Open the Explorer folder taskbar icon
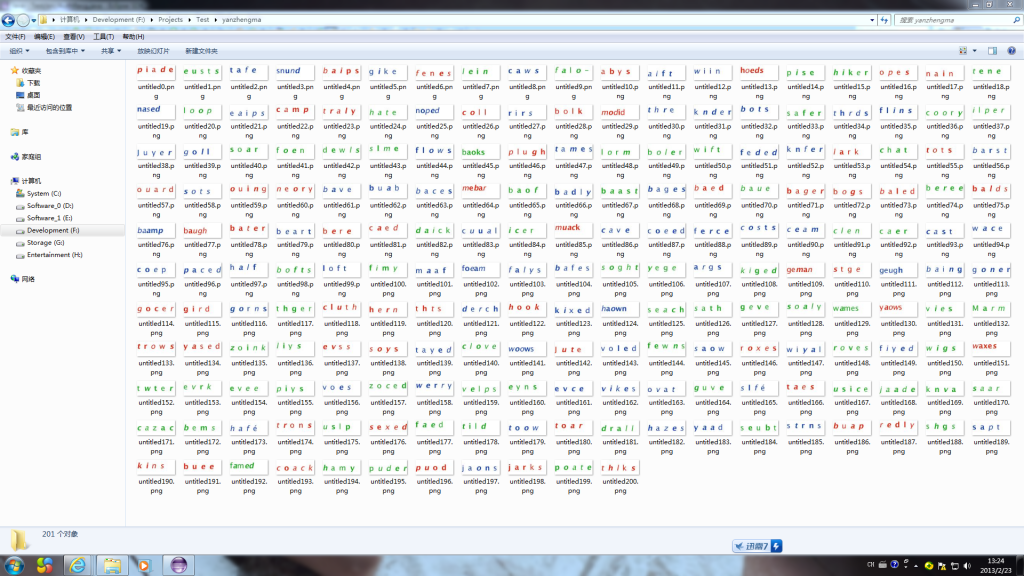 pyautogui.click(x=112, y=565)
